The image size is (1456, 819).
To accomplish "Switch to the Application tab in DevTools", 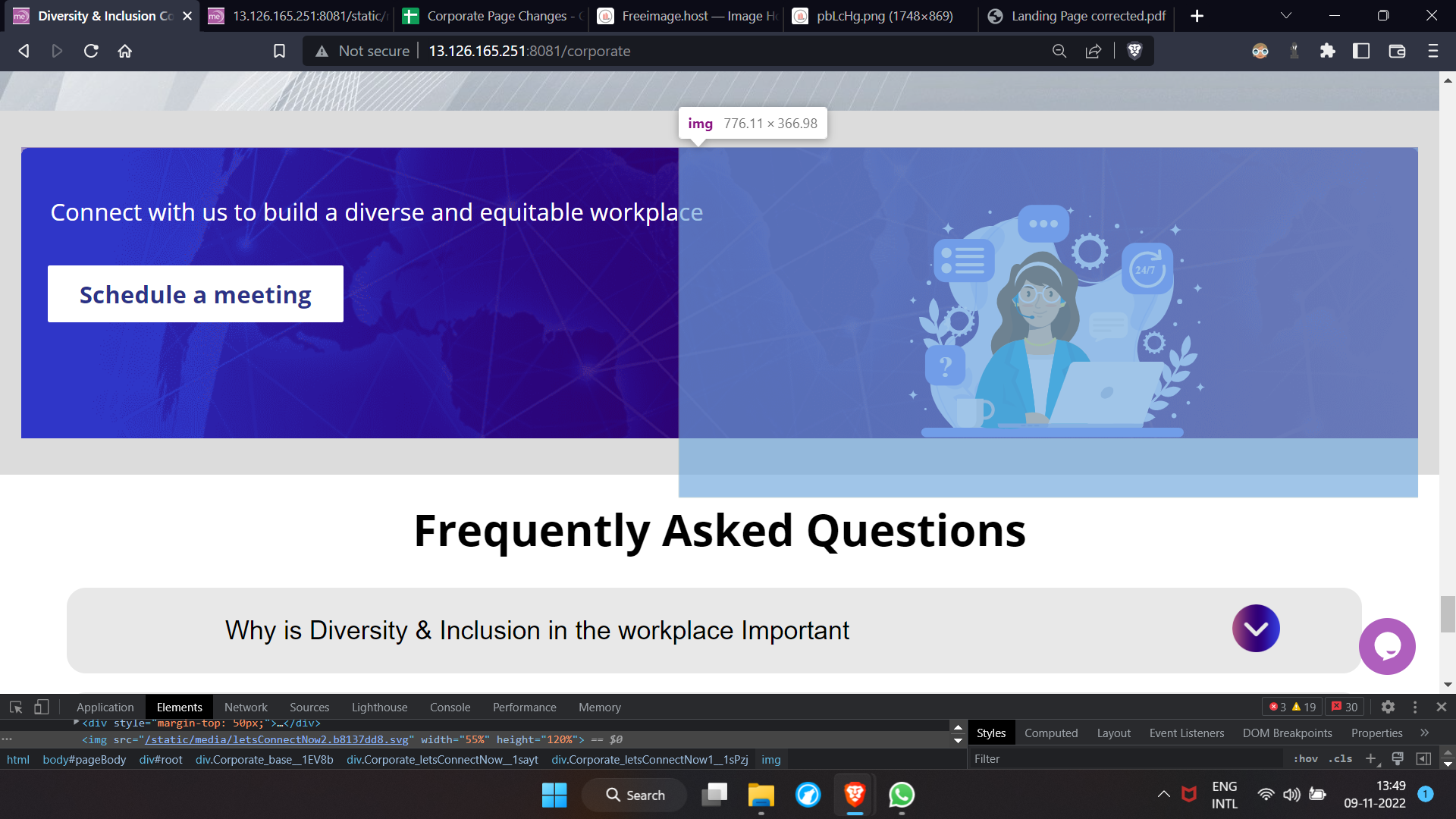I will [x=105, y=707].
